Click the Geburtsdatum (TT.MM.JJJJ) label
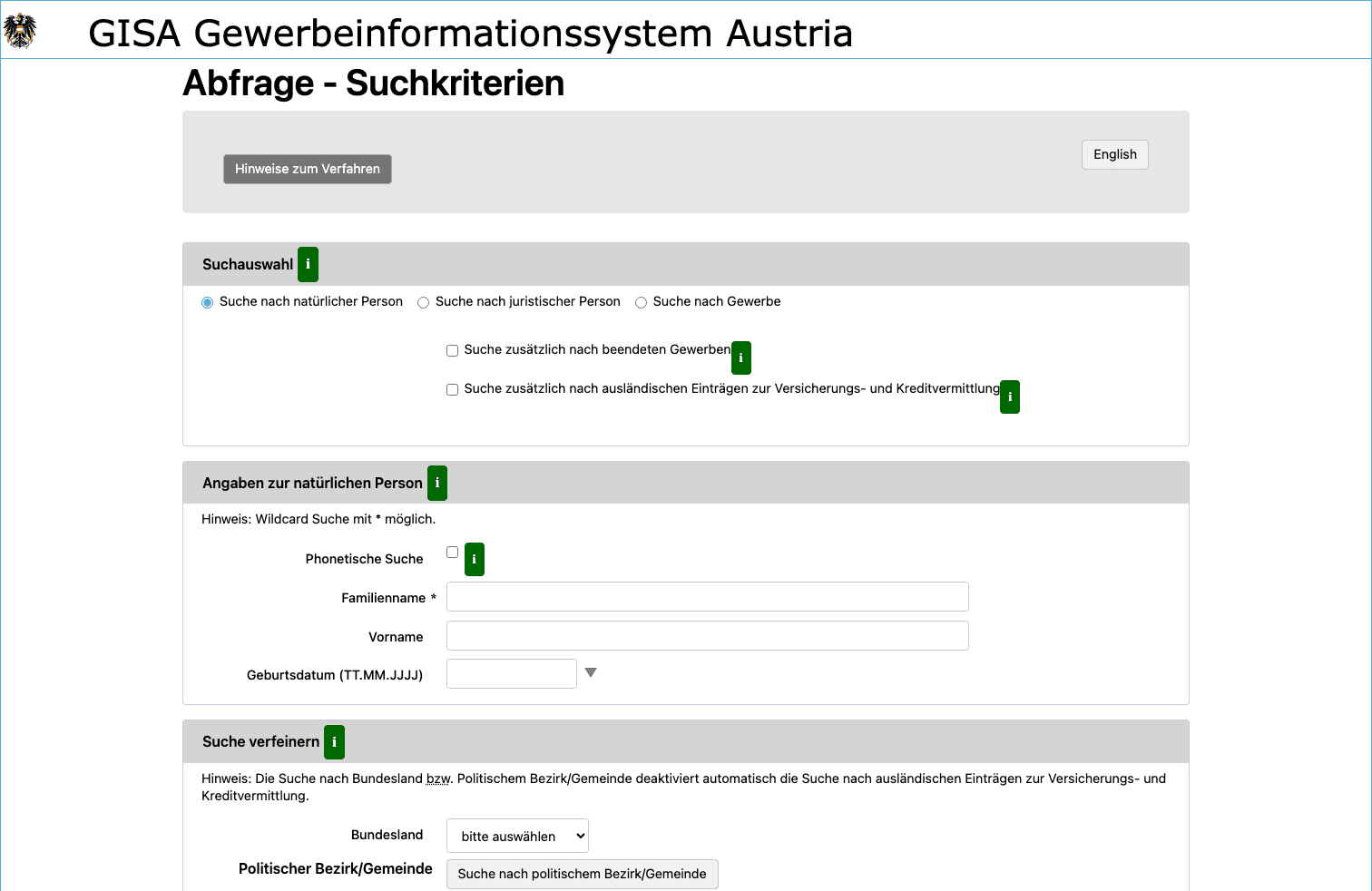The image size is (1372, 891). 335,675
